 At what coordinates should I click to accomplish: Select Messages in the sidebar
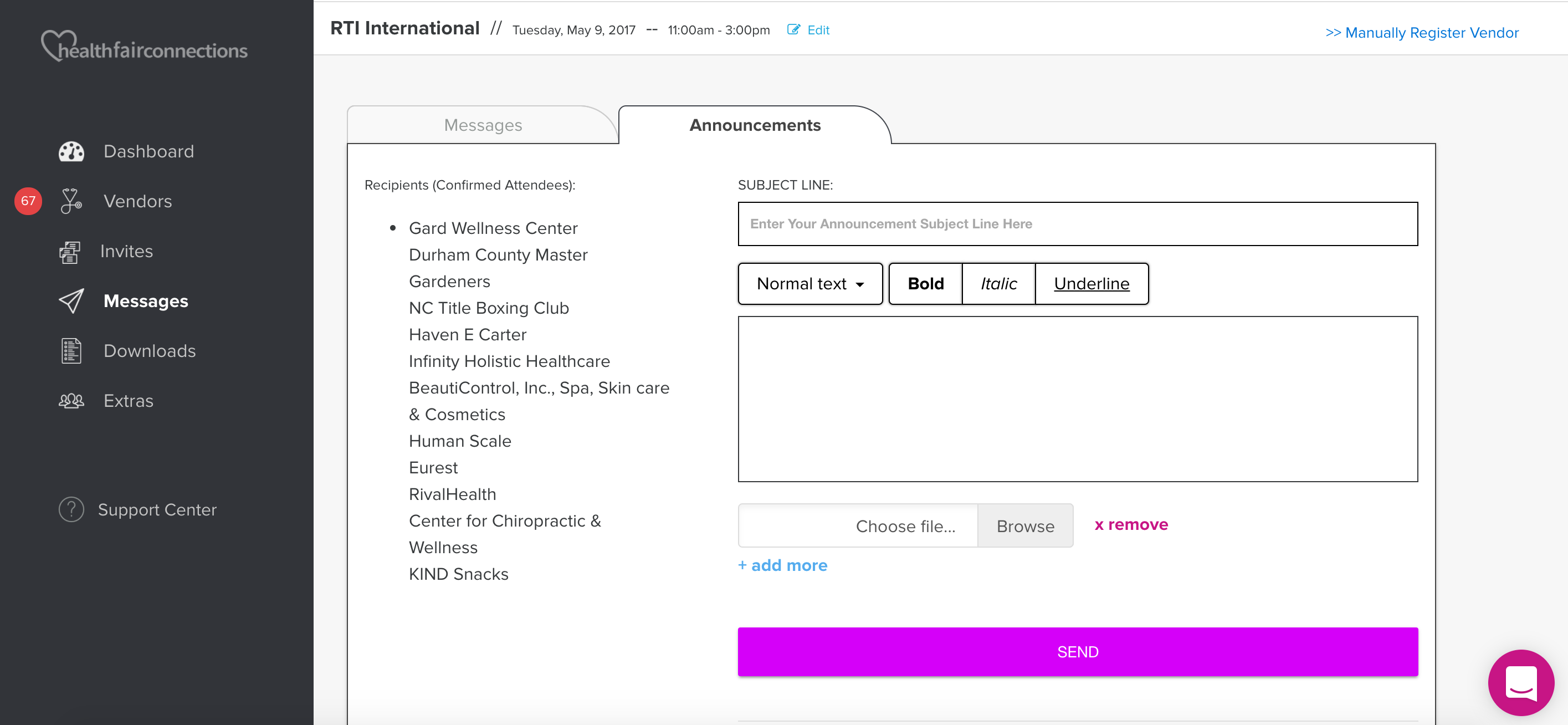[146, 301]
